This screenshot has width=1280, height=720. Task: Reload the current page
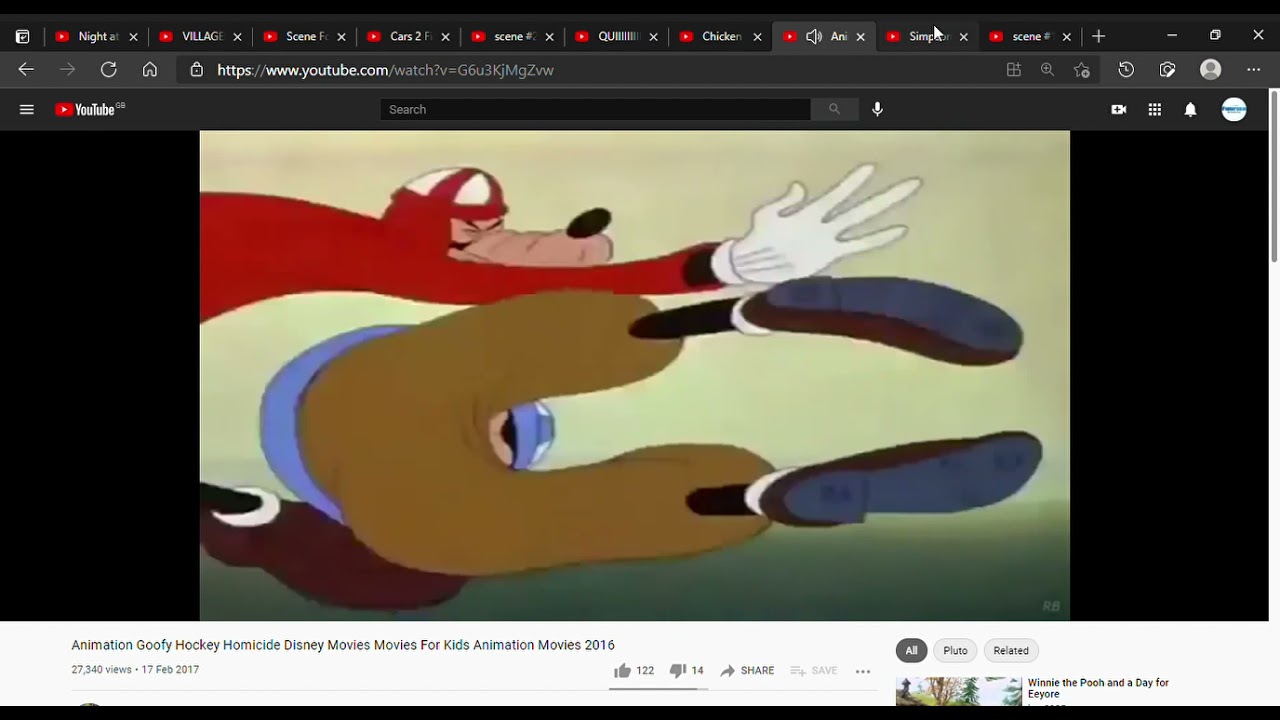[108, 70]
